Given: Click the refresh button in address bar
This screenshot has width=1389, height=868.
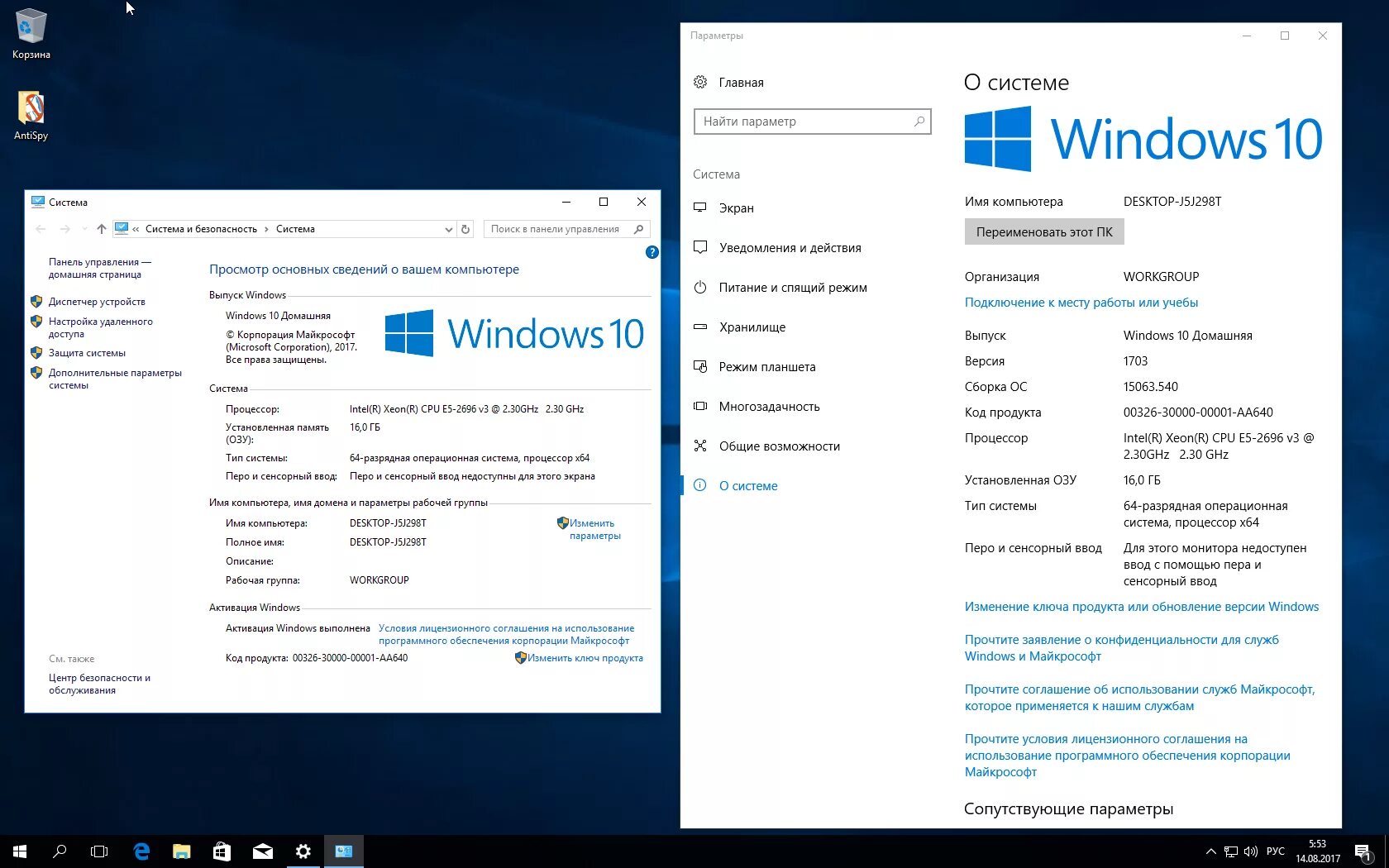Looking at the screenshot, I should (465, 229).
